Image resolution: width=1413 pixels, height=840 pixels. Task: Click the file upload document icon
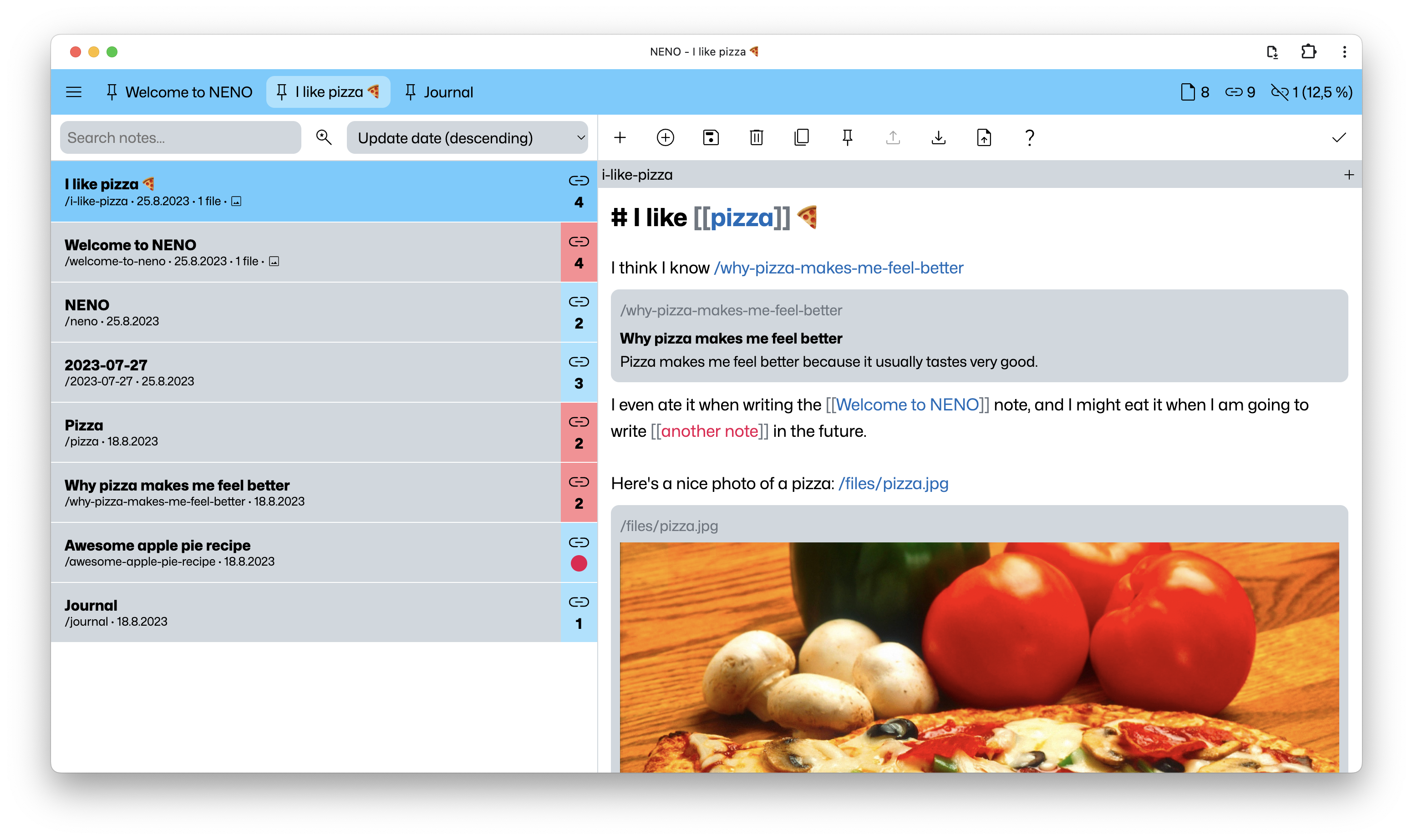click(984, 137)
